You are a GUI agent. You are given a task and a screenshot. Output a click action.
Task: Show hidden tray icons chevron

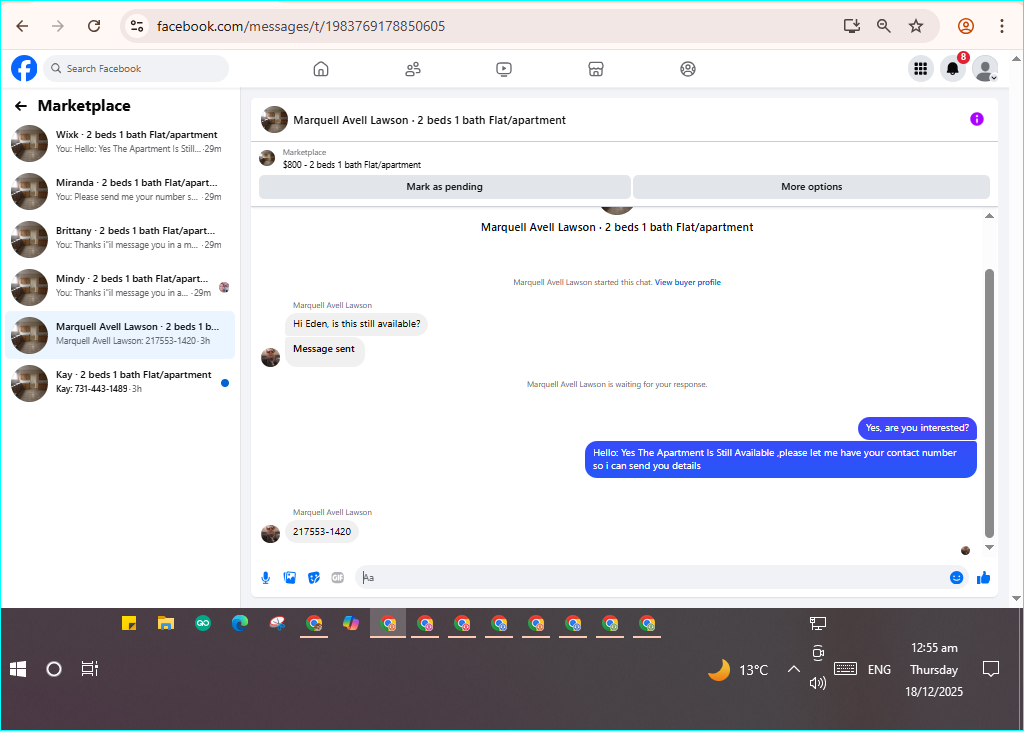793,669
